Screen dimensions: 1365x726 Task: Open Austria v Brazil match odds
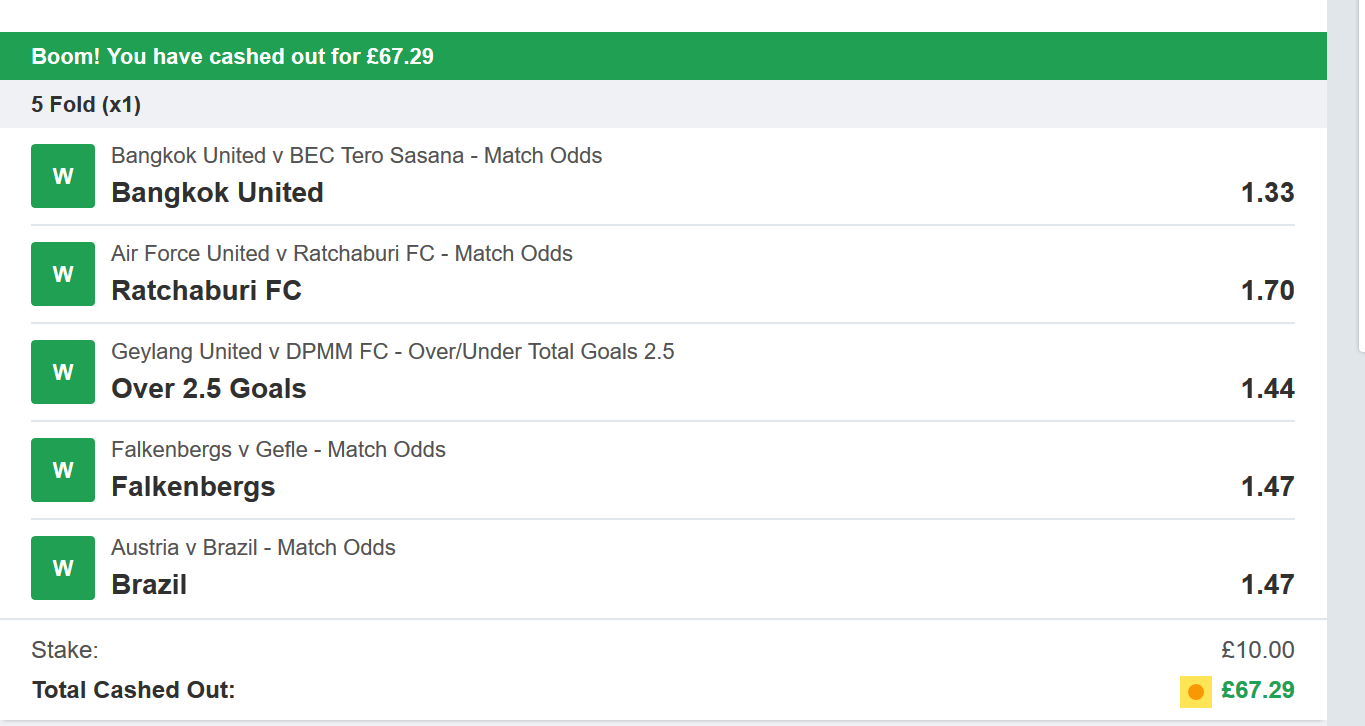[x=253, y=547]
